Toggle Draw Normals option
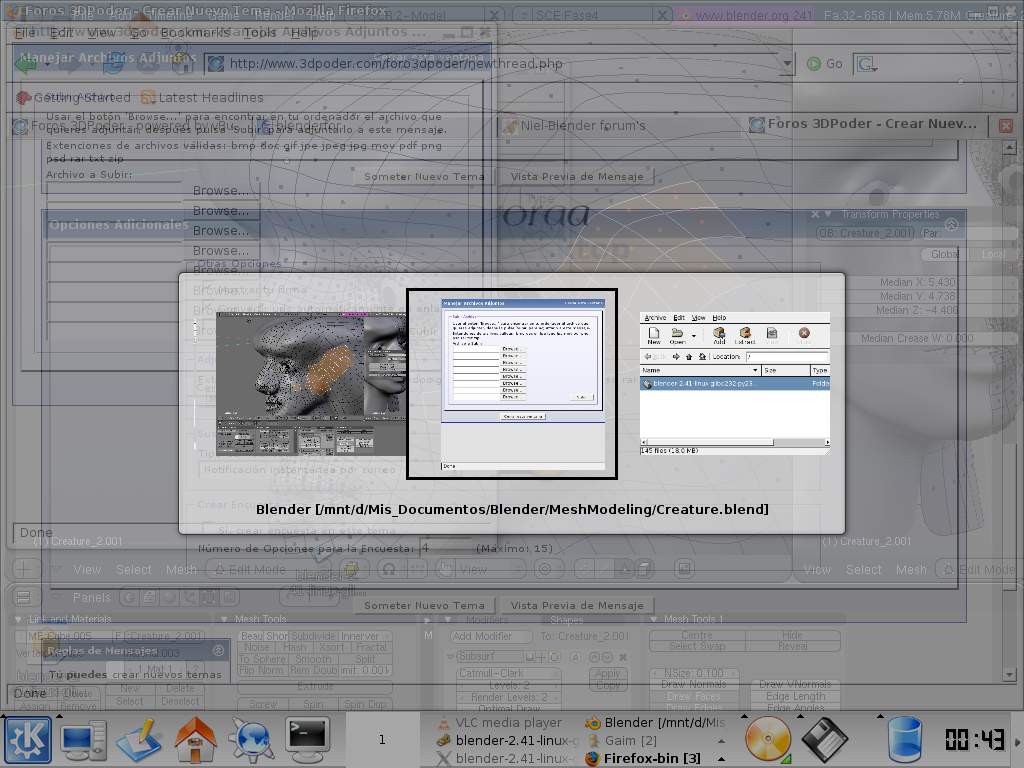Image resolution: width=1024 pixels, height=768 pixels. (694, 684)
